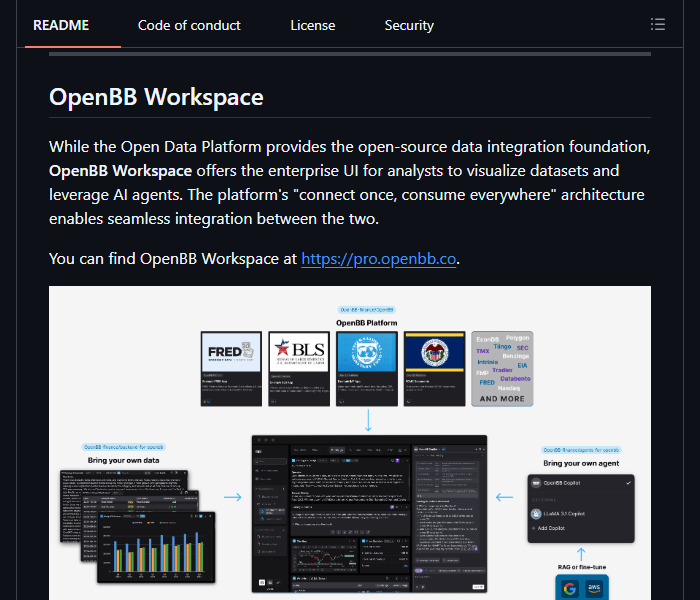This screenshot has height=600, width=700.
Task: Switch to Code of conduct tab
Action: (189, 25)
